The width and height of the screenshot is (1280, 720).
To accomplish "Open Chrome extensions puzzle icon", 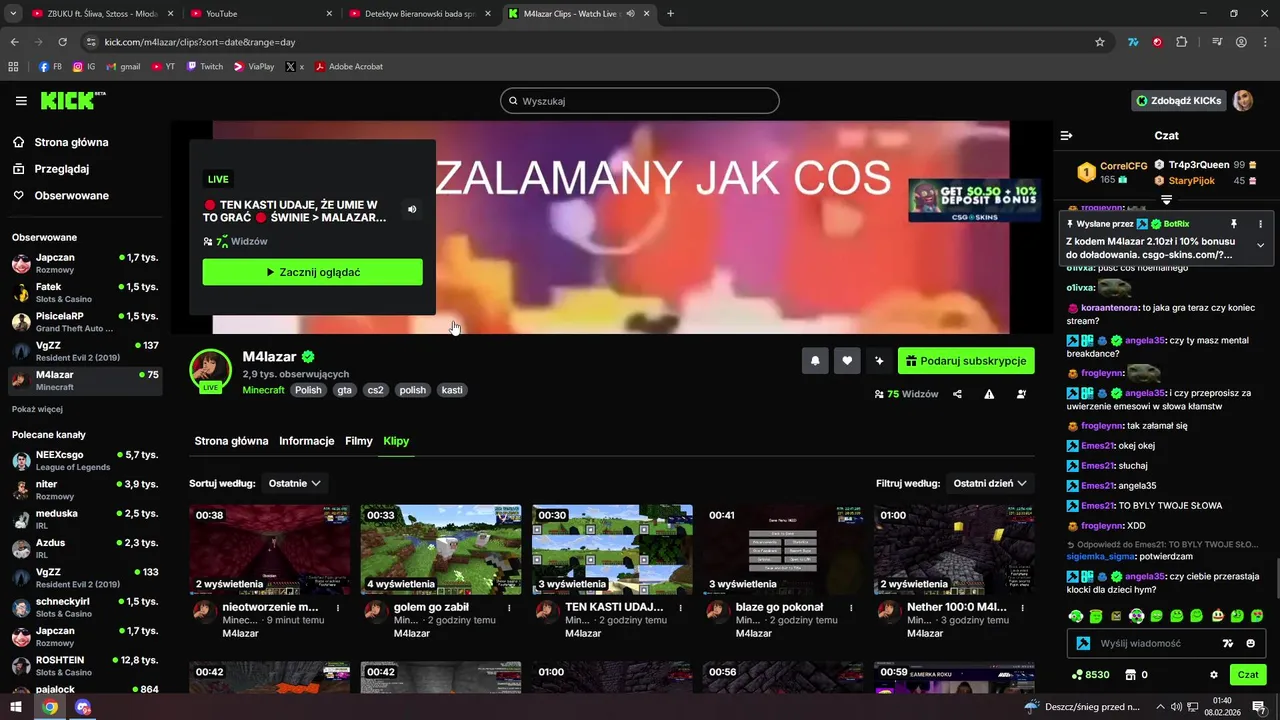I will [x=1182, y=42].
